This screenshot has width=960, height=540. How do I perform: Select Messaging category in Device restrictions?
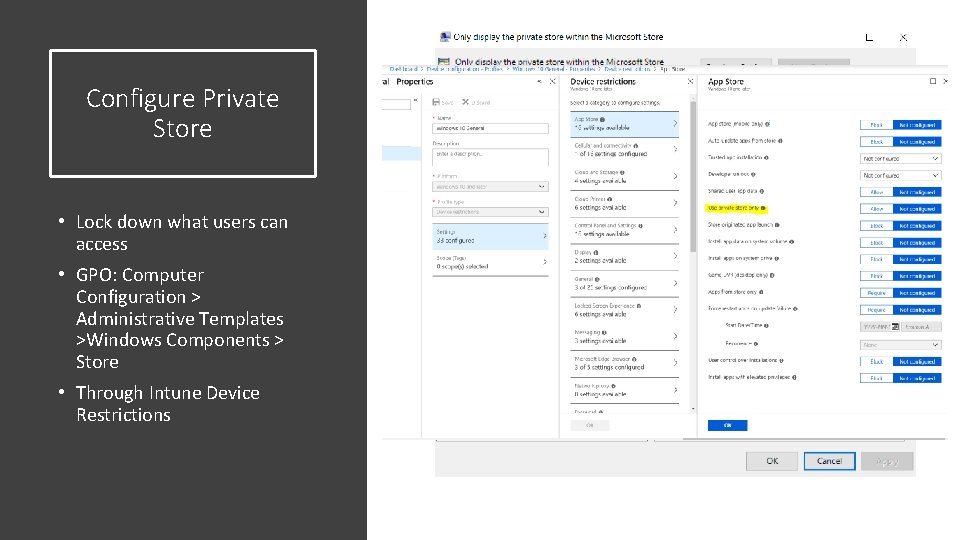624,336
